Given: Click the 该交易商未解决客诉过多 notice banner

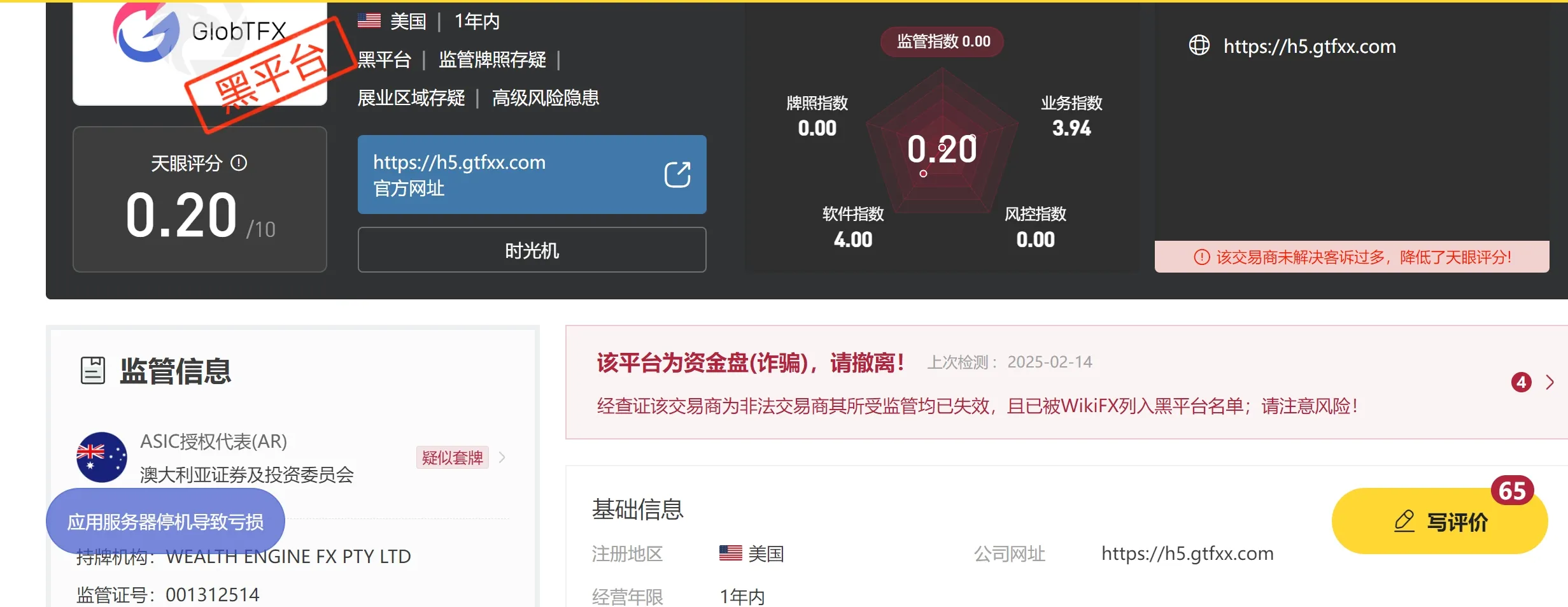Looking at the screenshot, I should click(x=1352, y=257).
